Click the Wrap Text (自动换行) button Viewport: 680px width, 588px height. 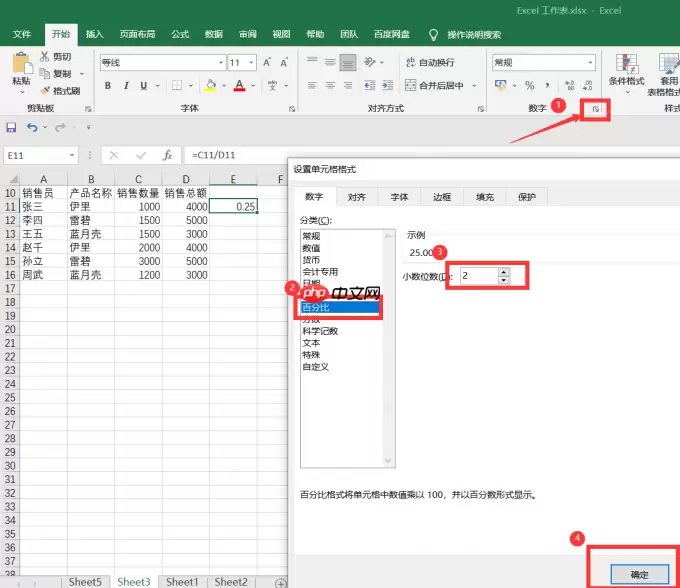[x=430, y=63]
